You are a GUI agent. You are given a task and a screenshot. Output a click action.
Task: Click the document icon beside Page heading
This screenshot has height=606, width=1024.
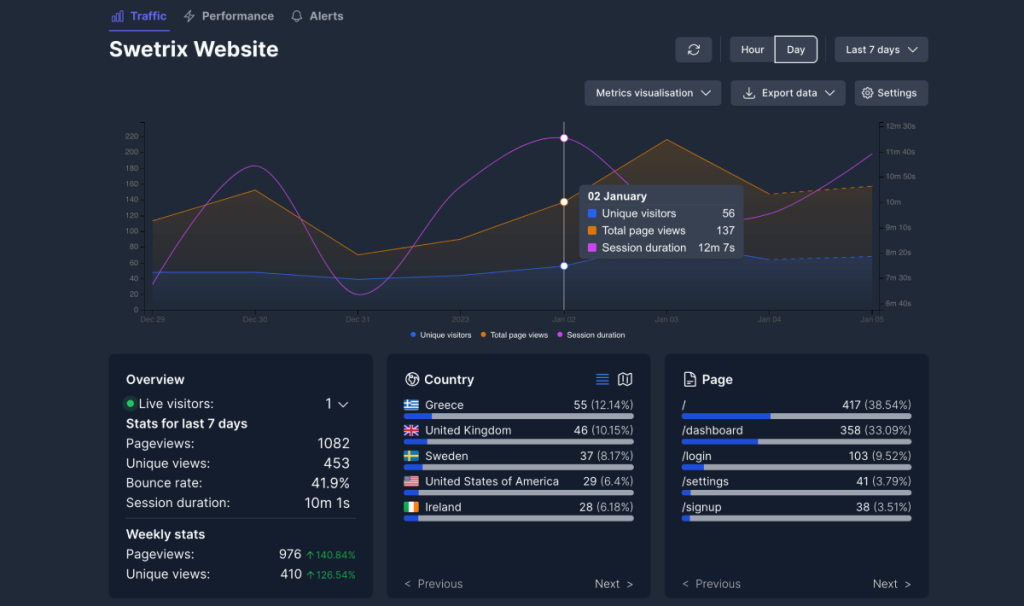pyautogui.click(x=690, y=379)
